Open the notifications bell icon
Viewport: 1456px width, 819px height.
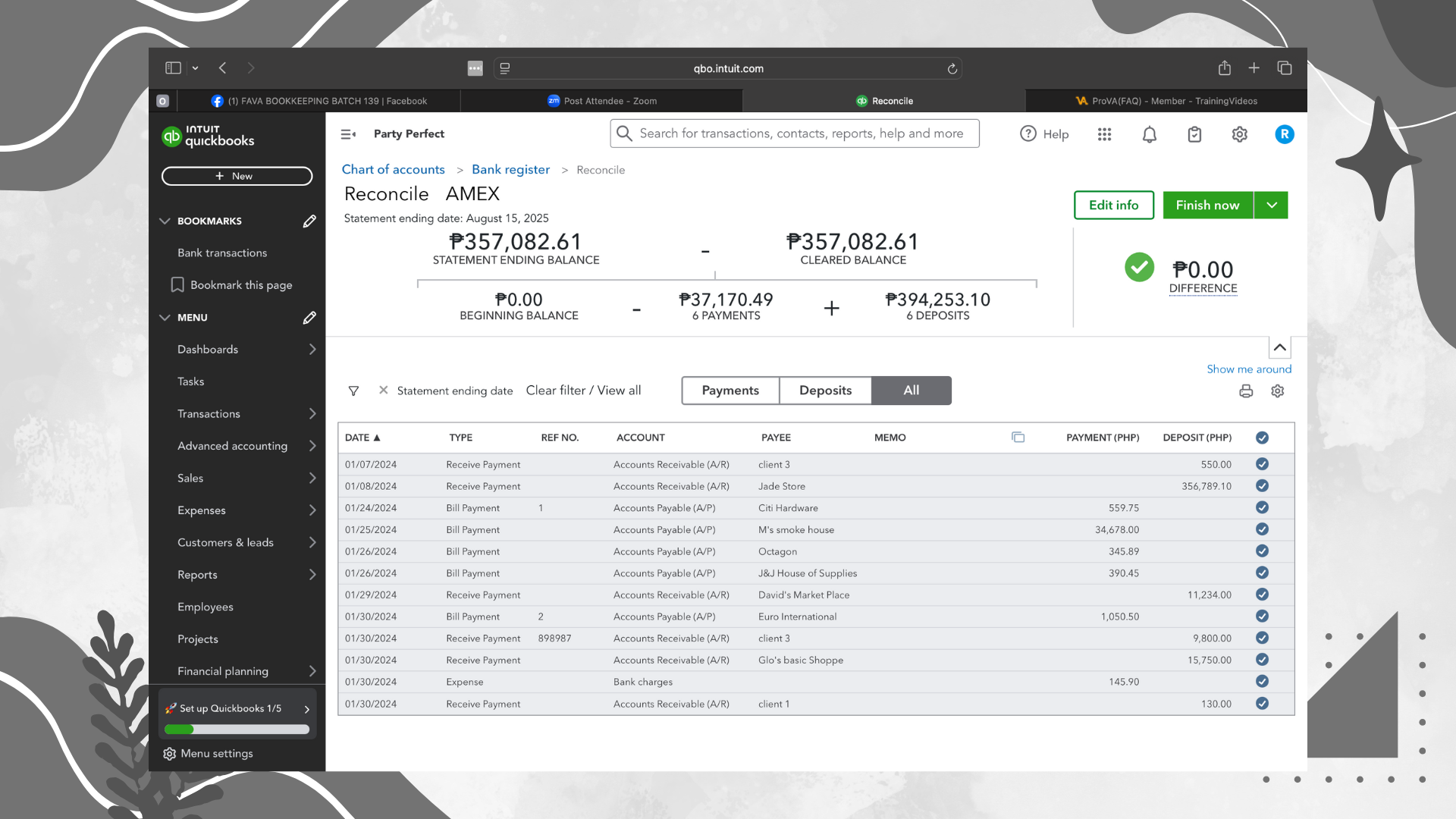(1150, 134)
